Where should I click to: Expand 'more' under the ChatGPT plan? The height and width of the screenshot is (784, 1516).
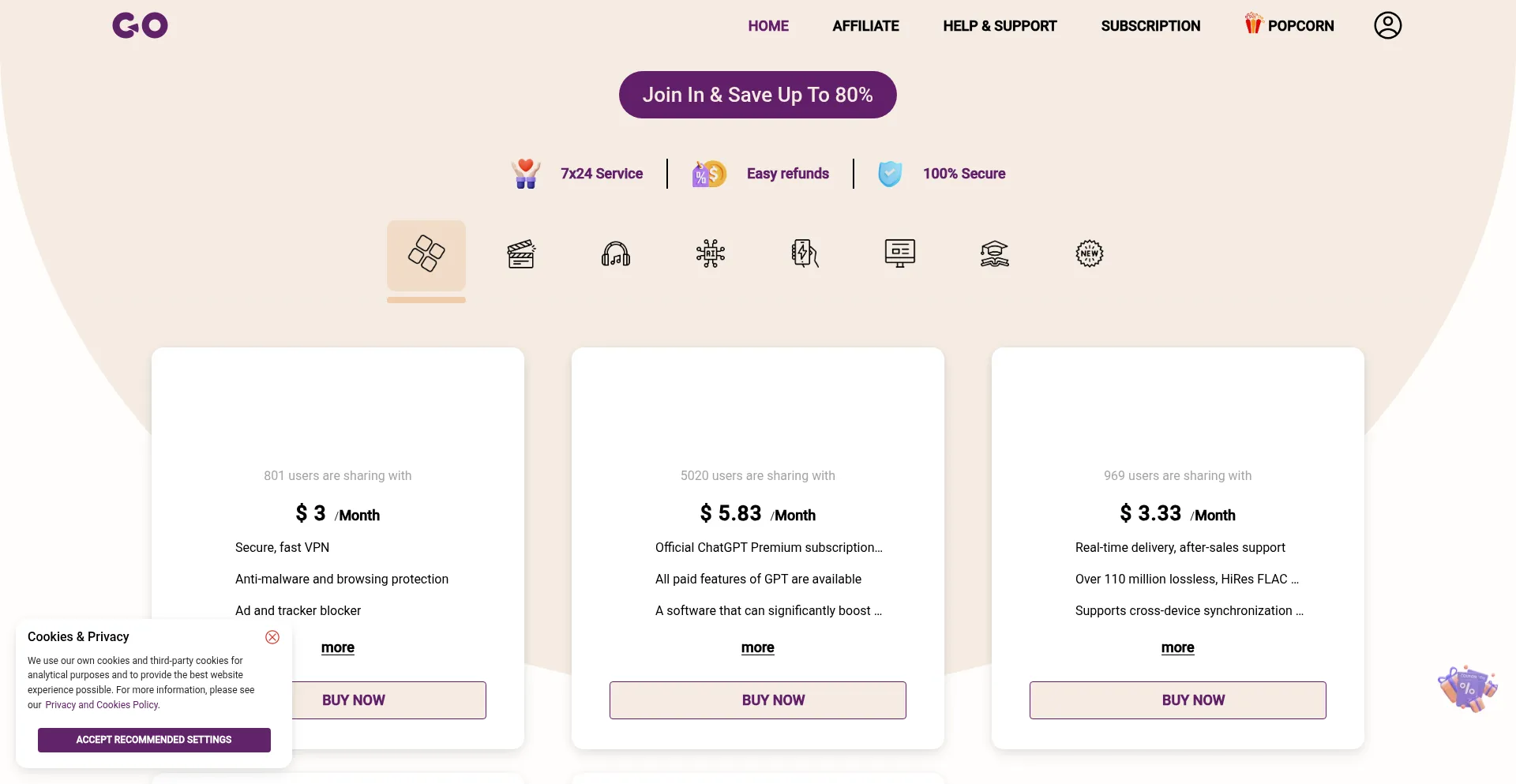(x=758, y=647)
